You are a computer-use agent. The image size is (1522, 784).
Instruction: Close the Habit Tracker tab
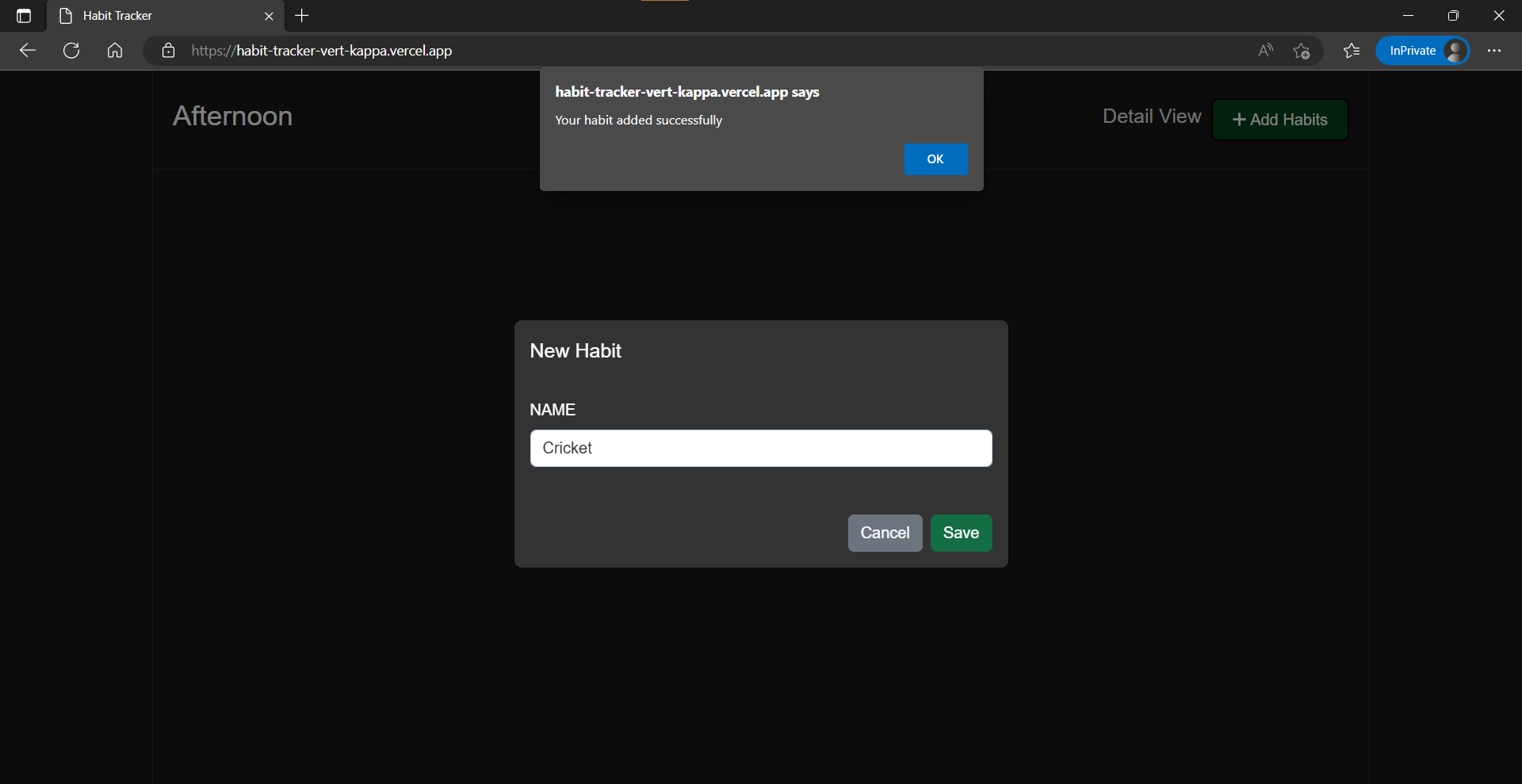[269, 15]
